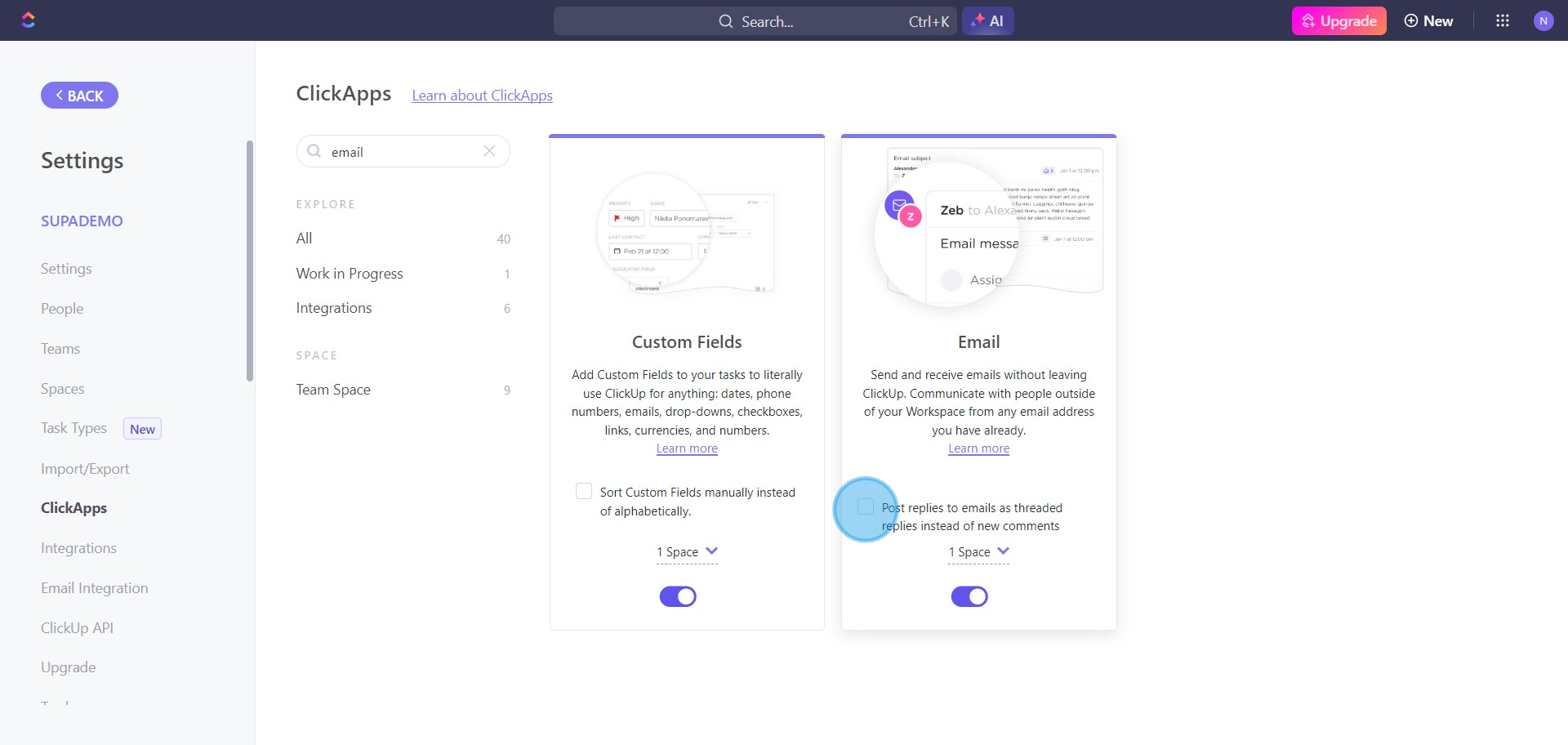The width and height of the screenshot is (1568, 745).
Task: Click the pink Upgrade button
Action: tap(1339, 21)
